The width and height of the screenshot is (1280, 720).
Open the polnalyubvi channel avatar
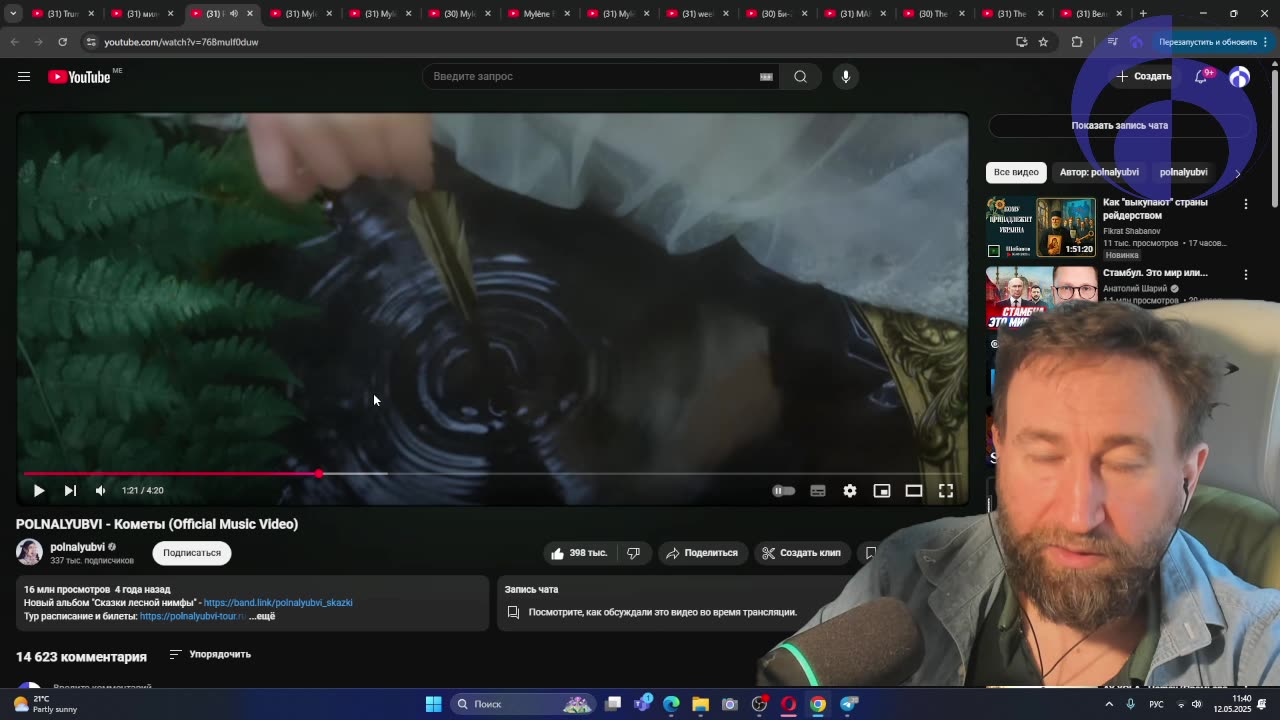[29, 552]
